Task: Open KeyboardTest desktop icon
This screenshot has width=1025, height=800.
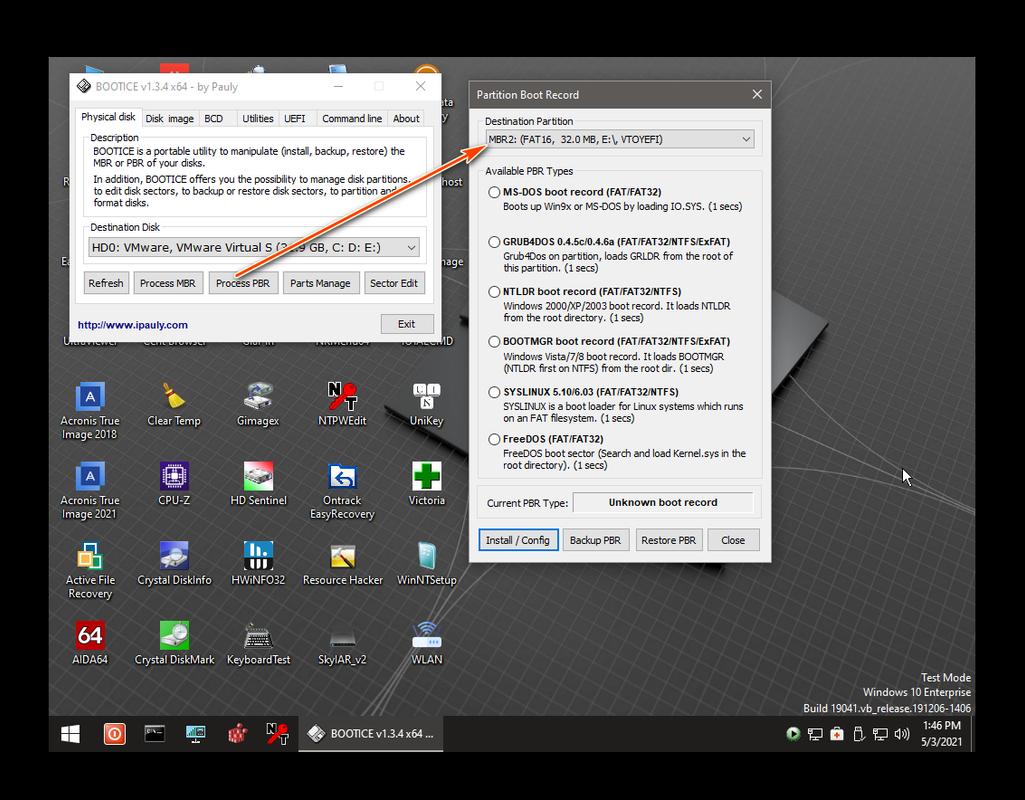Action: (x=258, y=643)
